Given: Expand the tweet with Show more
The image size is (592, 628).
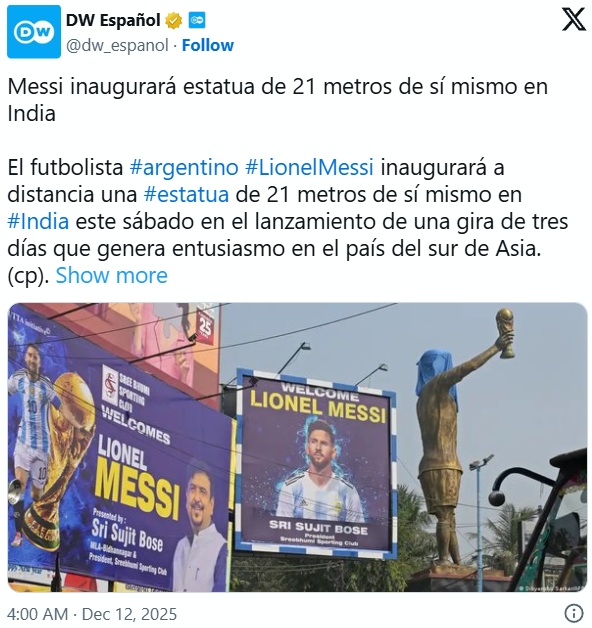Looking at the screenshot, I should point(111,276).
